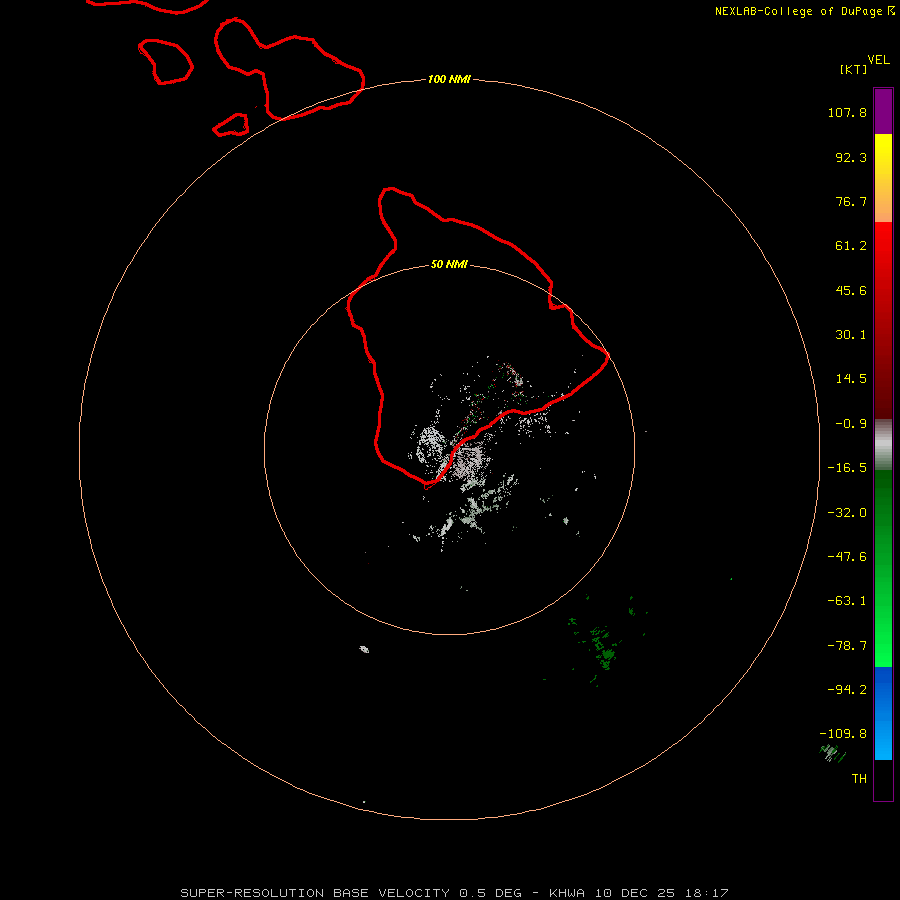Image resolution: width=900 pixels, height=900 pixels.
Task: Click the VEL legend title
Action: click(x=878, y=60)
